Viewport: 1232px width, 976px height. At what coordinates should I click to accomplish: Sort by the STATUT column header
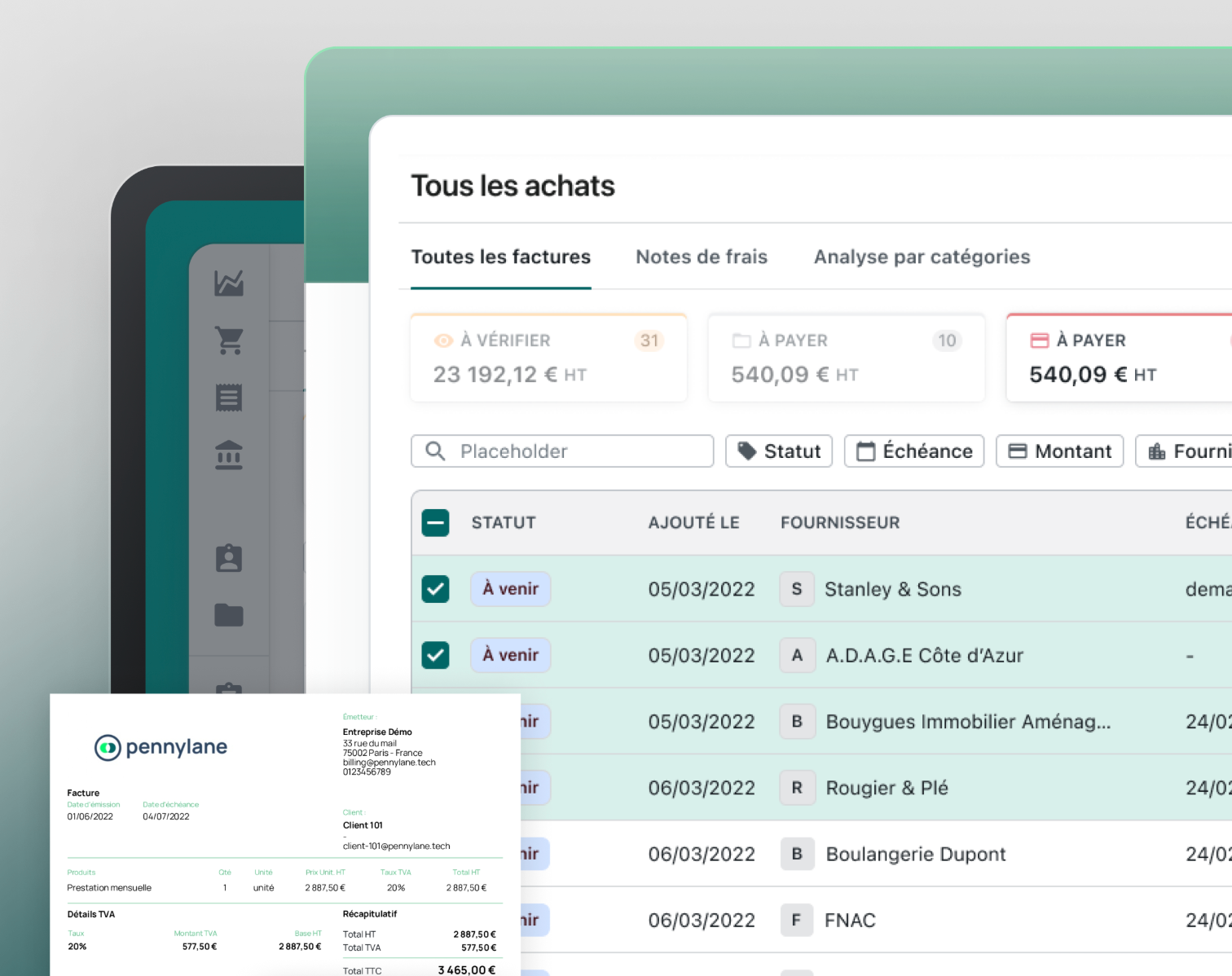click(x=504, y=523)
